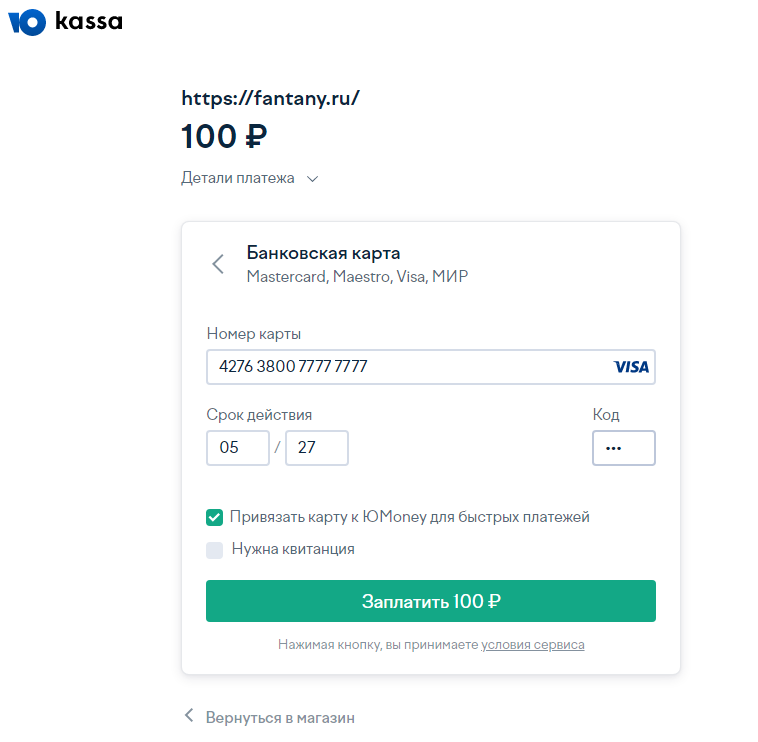This screenshot has height=742, width=758.
Task: Select the expiry month field showing 05
Action: (237, 447)
